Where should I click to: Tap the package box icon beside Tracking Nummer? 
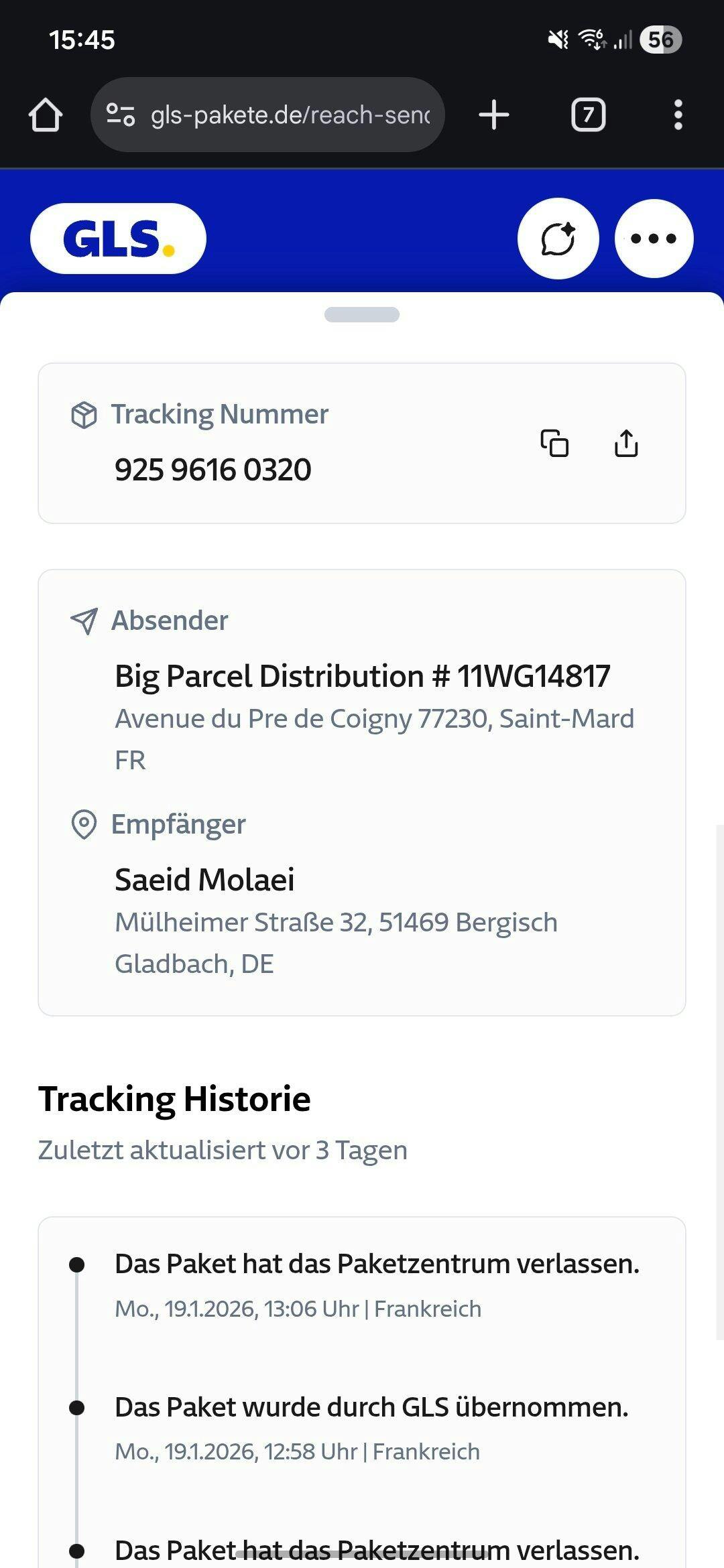pyautogui.click(x=84, y=415)
